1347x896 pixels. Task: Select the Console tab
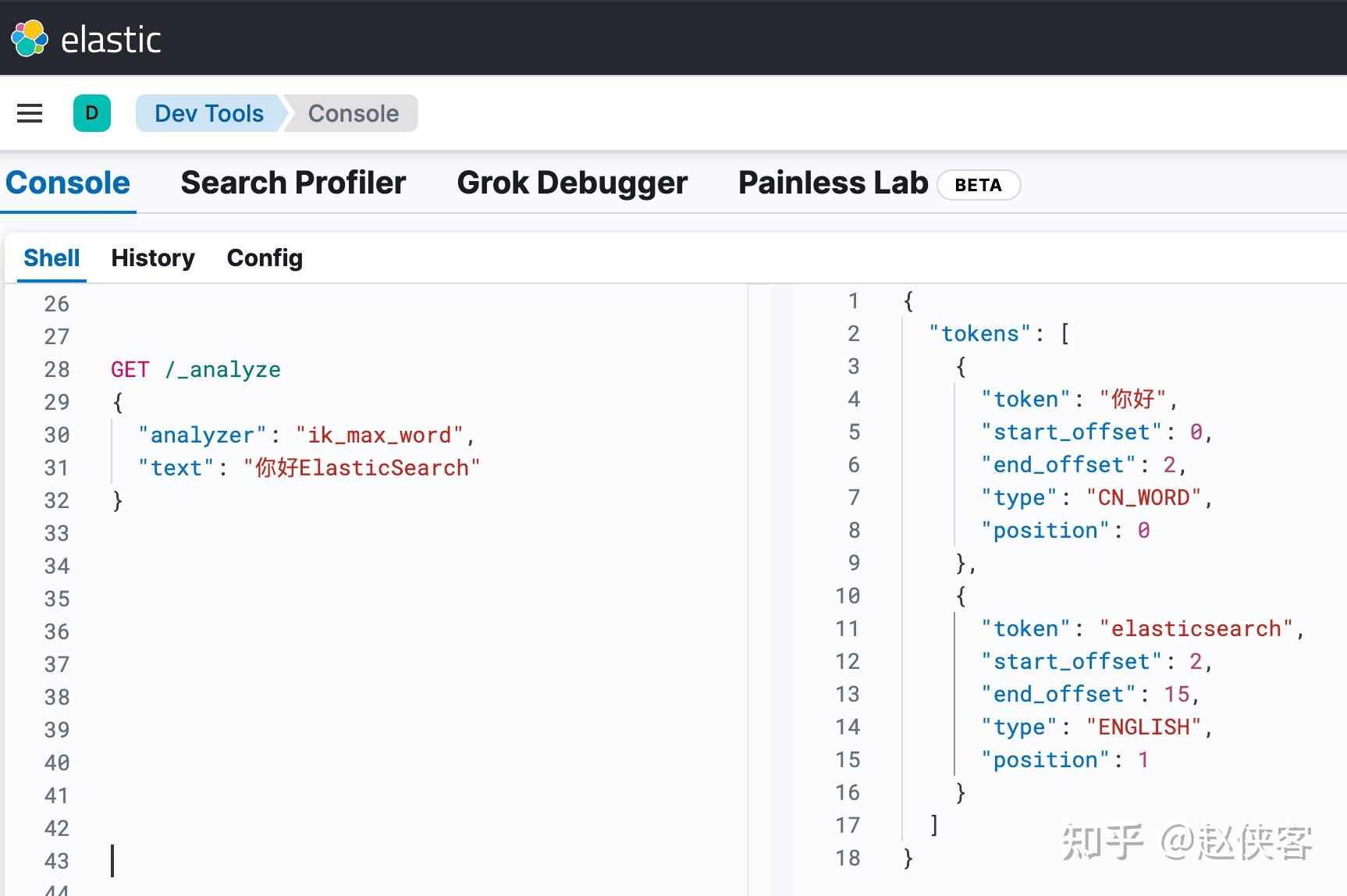pyautogui.click(x=68, y=183)
